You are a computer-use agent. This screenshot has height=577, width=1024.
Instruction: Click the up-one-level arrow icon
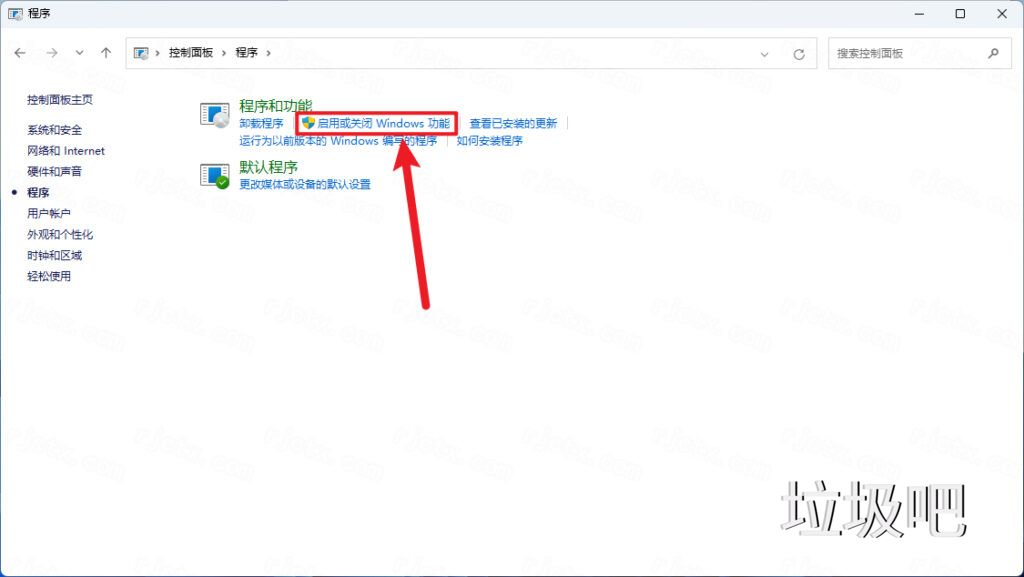[x=105, y=52]
